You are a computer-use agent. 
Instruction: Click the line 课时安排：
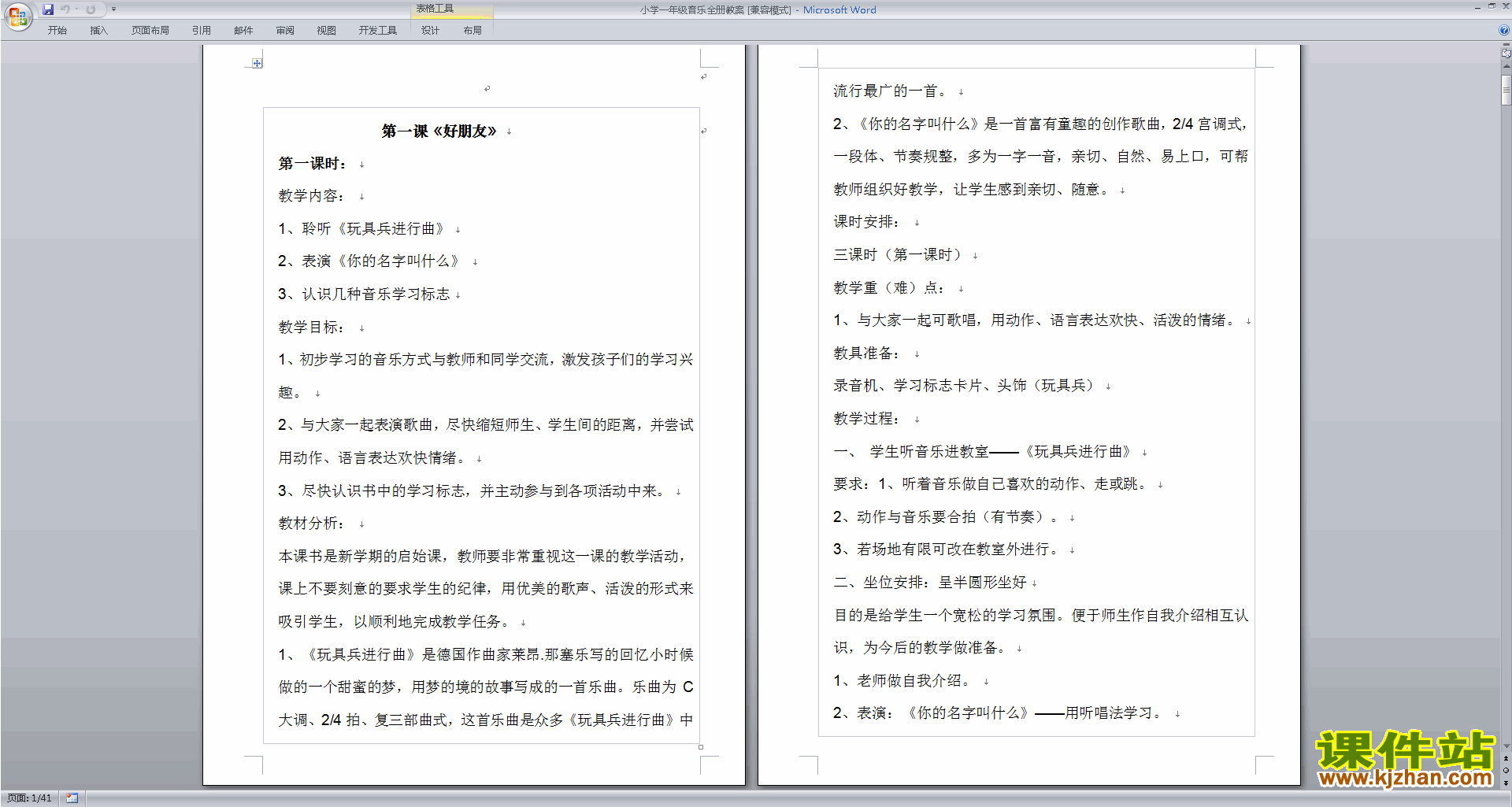pyautogui.click(x=866, y=222)
